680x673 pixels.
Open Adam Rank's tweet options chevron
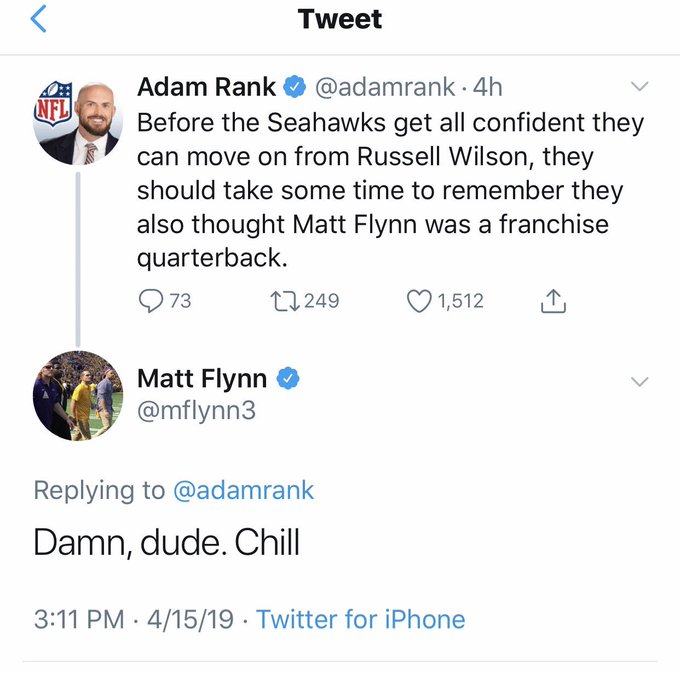tap(641, 88)
